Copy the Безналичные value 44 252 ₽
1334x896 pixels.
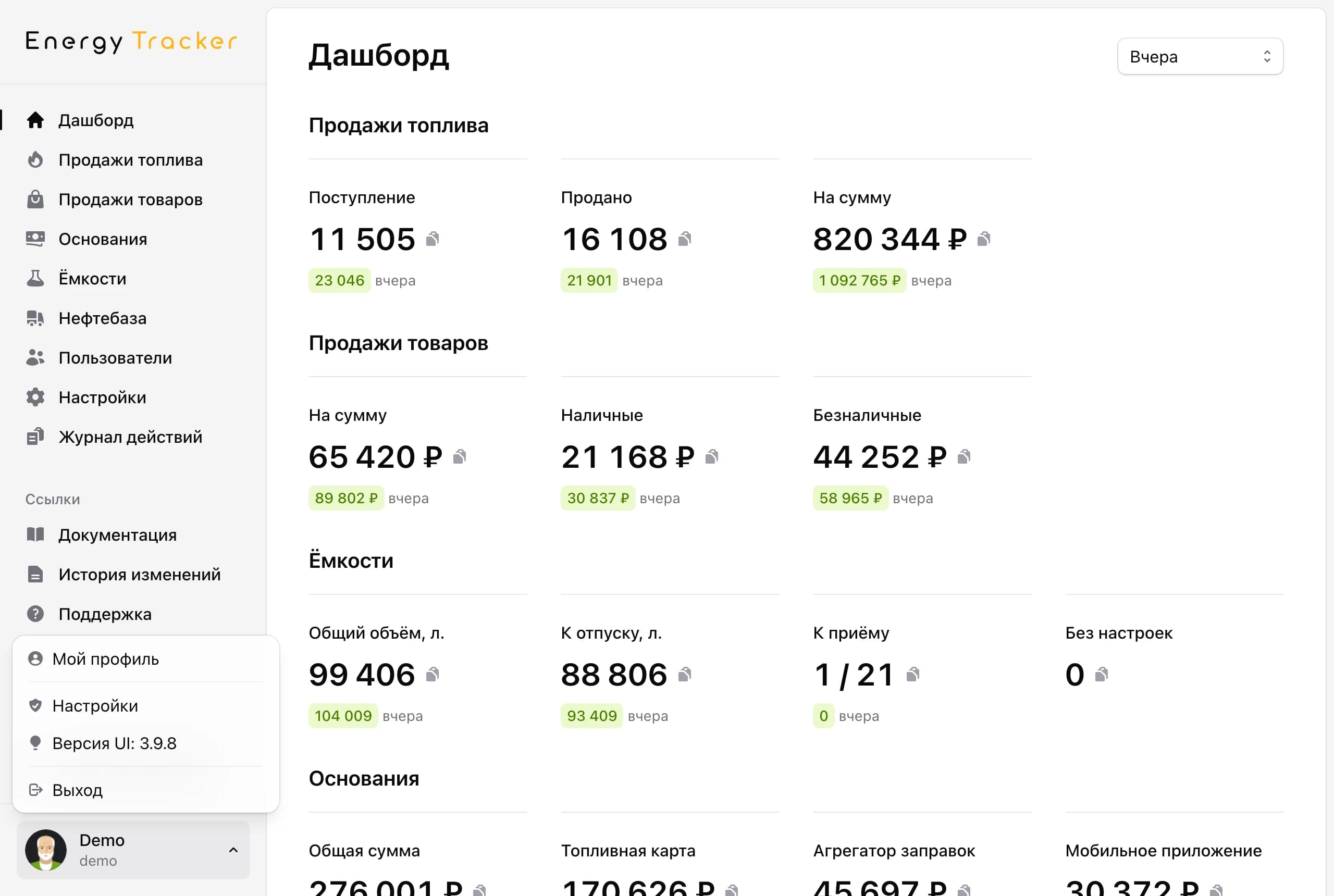point(964,456)
